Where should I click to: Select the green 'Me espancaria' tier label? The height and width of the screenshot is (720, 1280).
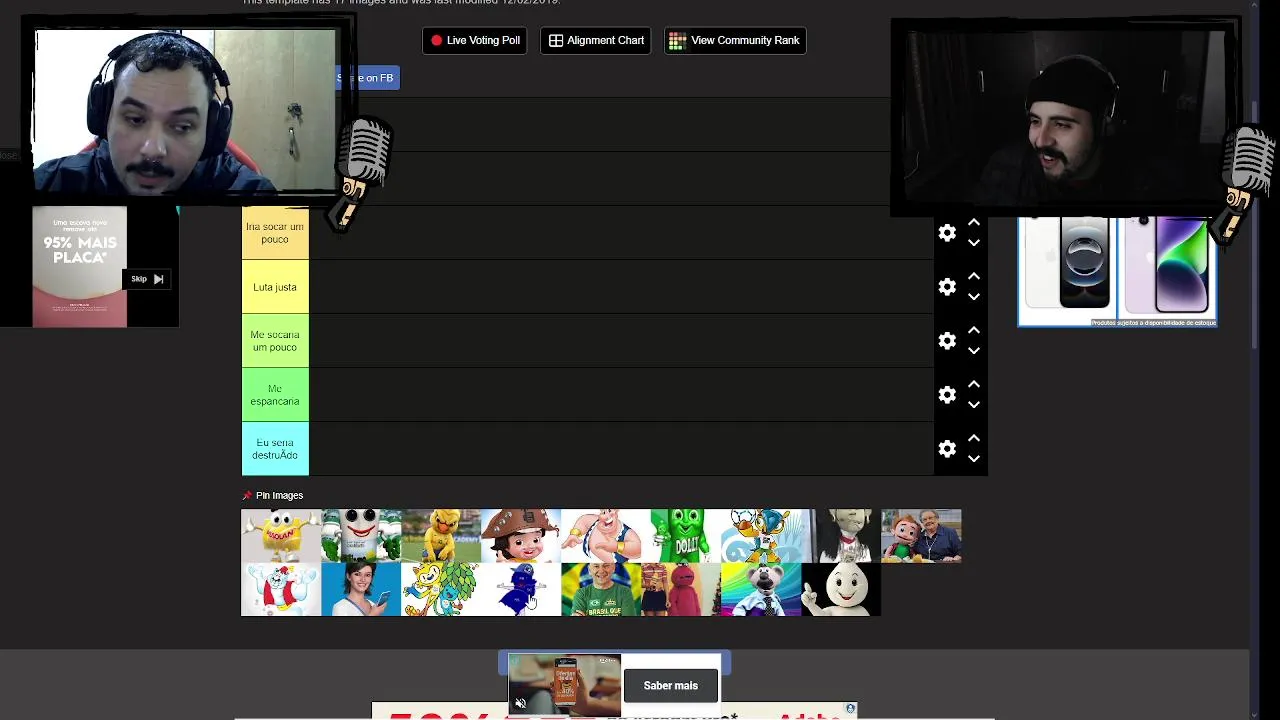point(275,395)
